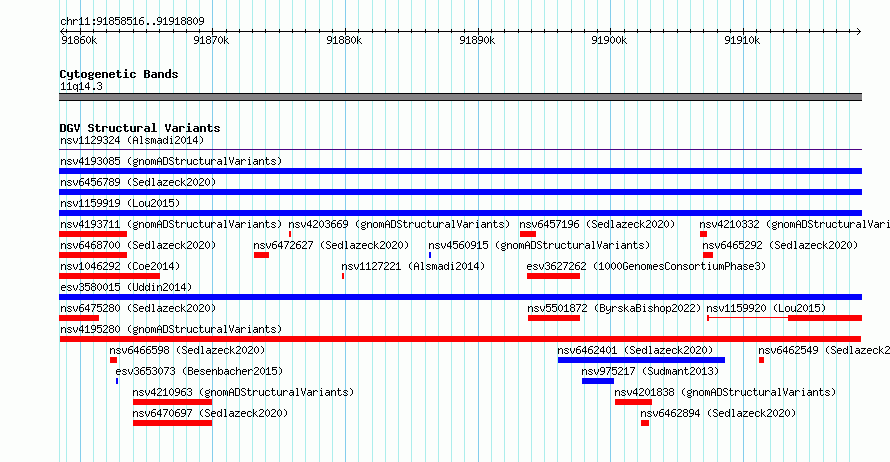Click the nsv4210963 gnomAD label
The image size is (890, 462).
[x=243, y=392]
